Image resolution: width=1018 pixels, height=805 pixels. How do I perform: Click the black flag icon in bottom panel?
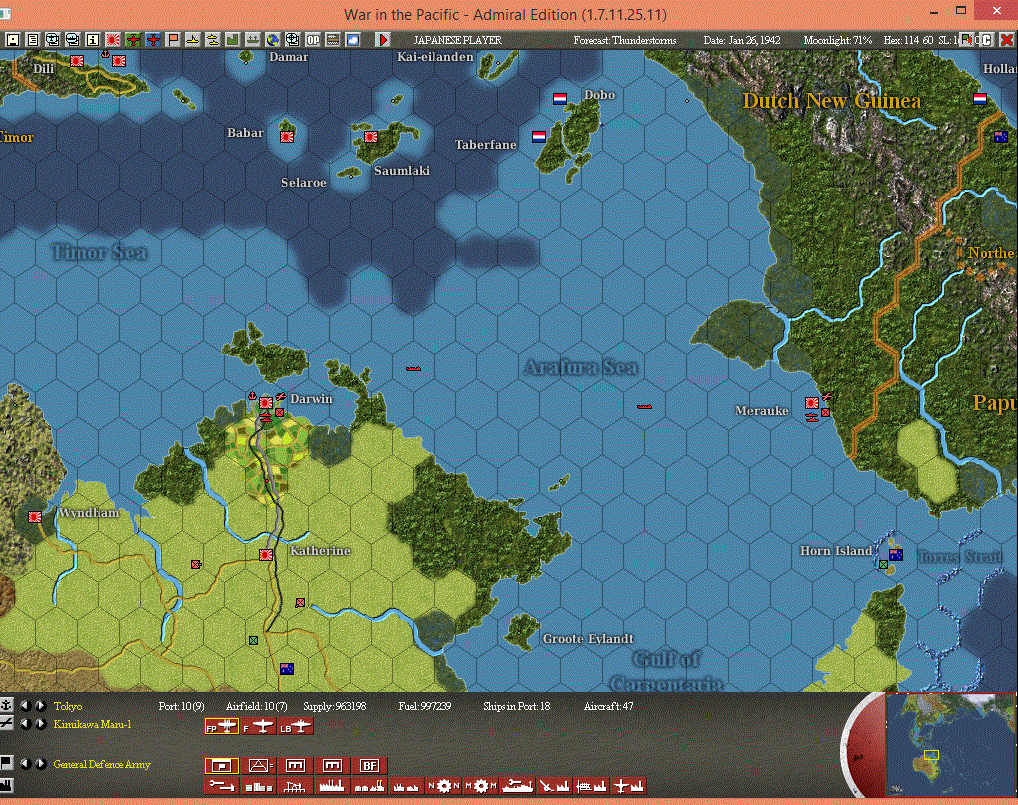(6, 763)
